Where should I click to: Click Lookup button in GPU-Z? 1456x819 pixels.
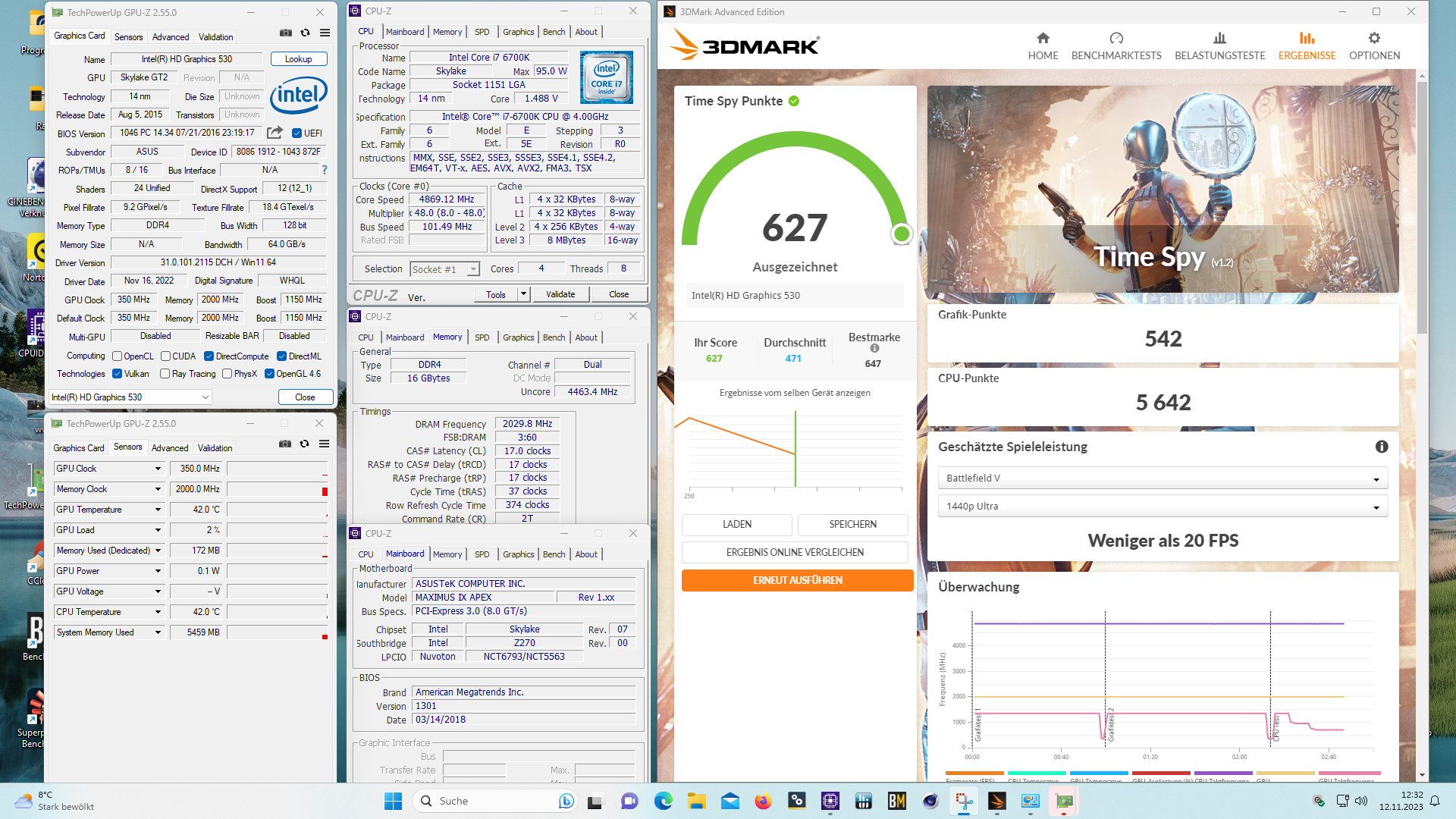298,59
